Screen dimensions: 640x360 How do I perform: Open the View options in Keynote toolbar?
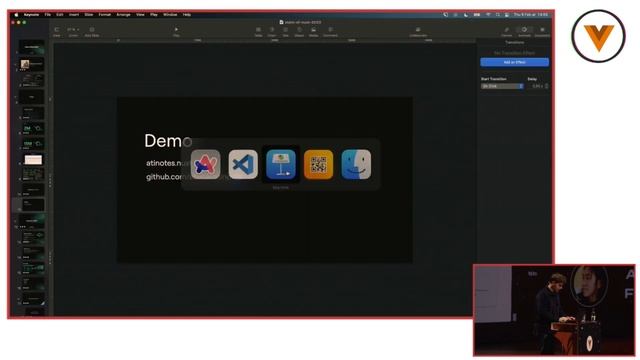pyautogui.click(x=57, y=32)
